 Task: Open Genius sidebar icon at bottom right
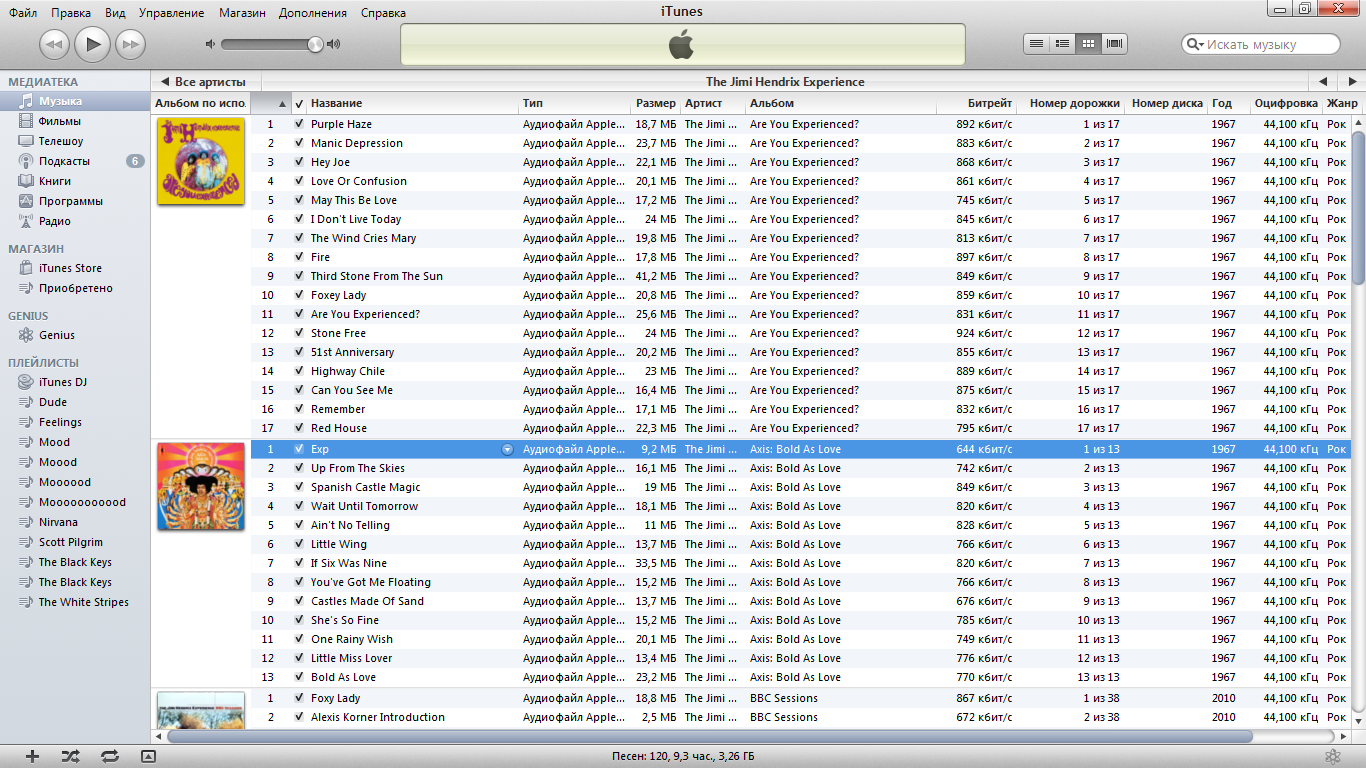click(x=1333, y=756)
